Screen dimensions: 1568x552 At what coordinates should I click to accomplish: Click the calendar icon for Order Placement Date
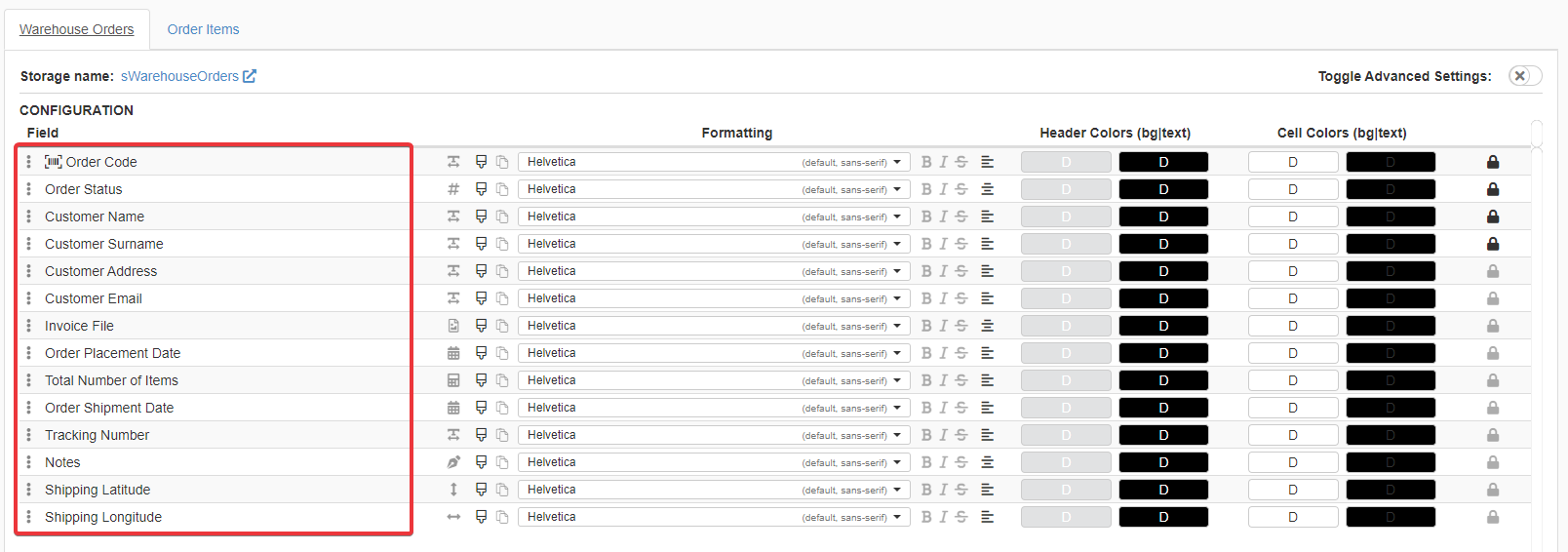[x=453, y=353]
